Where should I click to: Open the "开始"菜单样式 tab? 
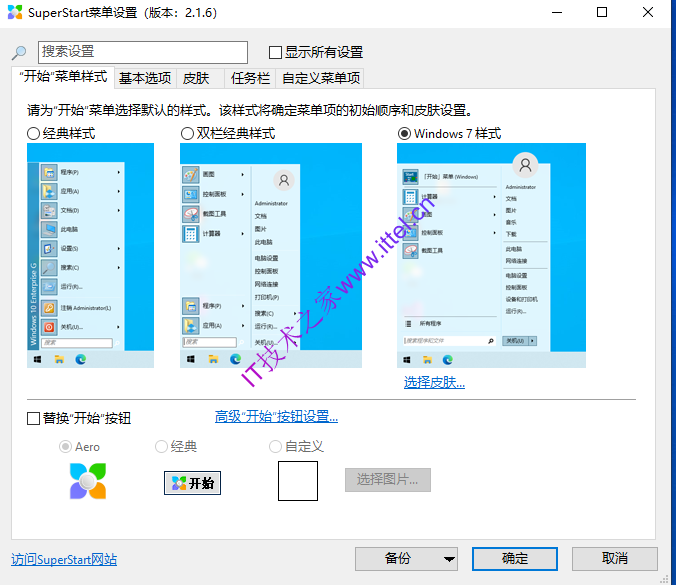pyautogui.click(x=63, y=77)
